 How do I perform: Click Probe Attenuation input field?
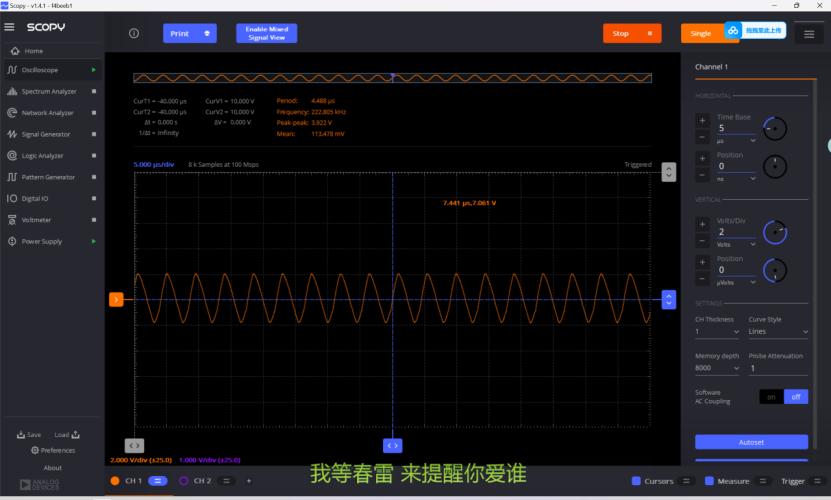778,369
